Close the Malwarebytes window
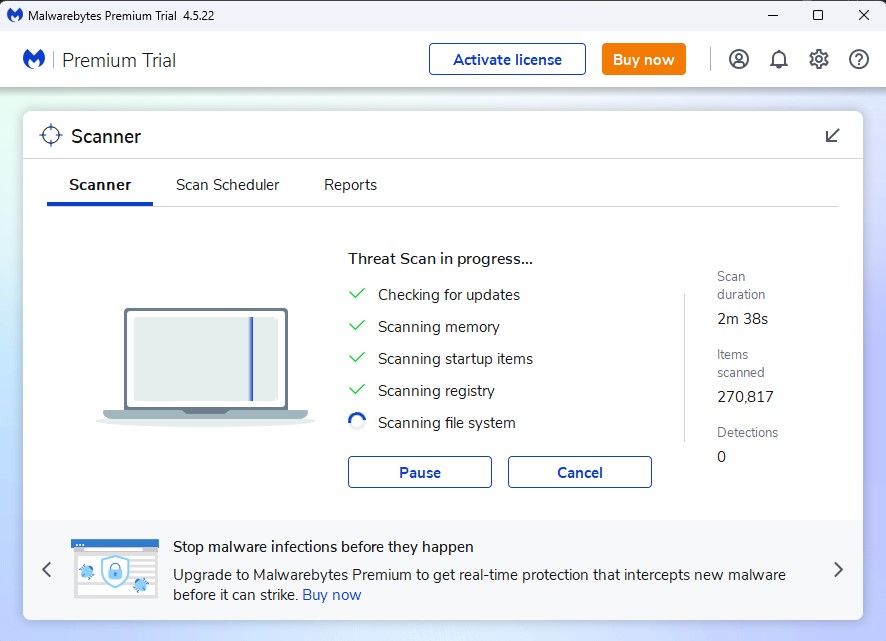This screenshot has height=641, width=886. click(863, 15)
